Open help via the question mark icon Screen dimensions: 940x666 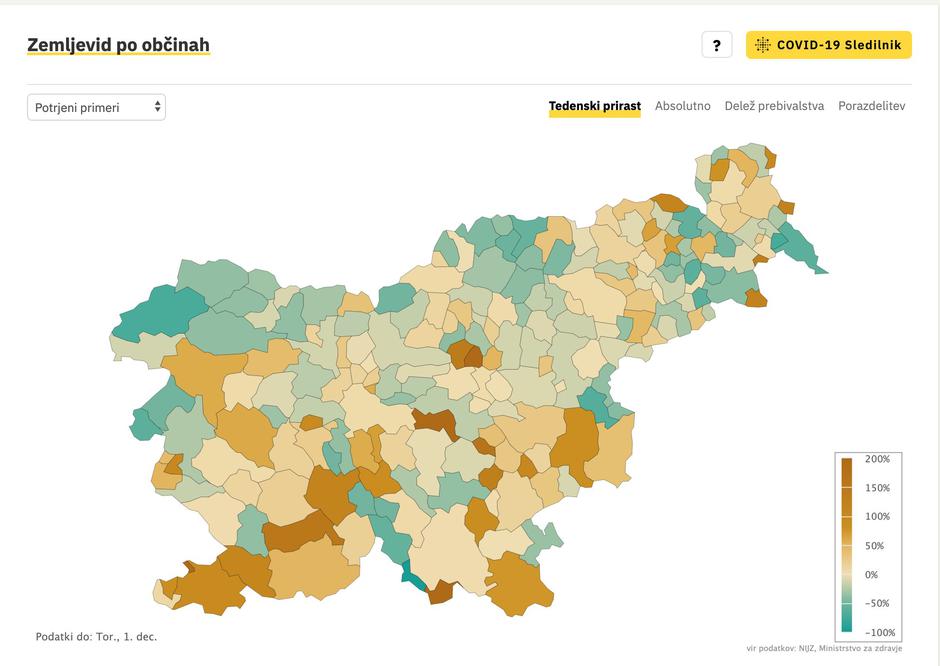click(x=716, y=45)
